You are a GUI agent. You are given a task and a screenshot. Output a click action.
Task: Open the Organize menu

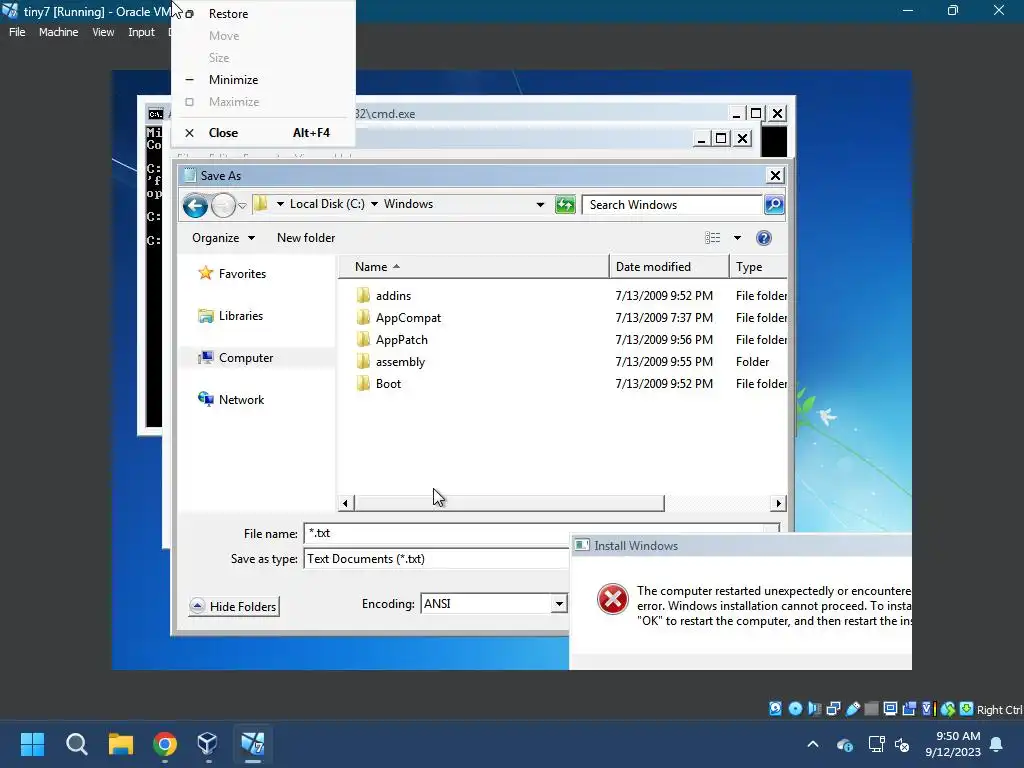[x=223, y=238]
